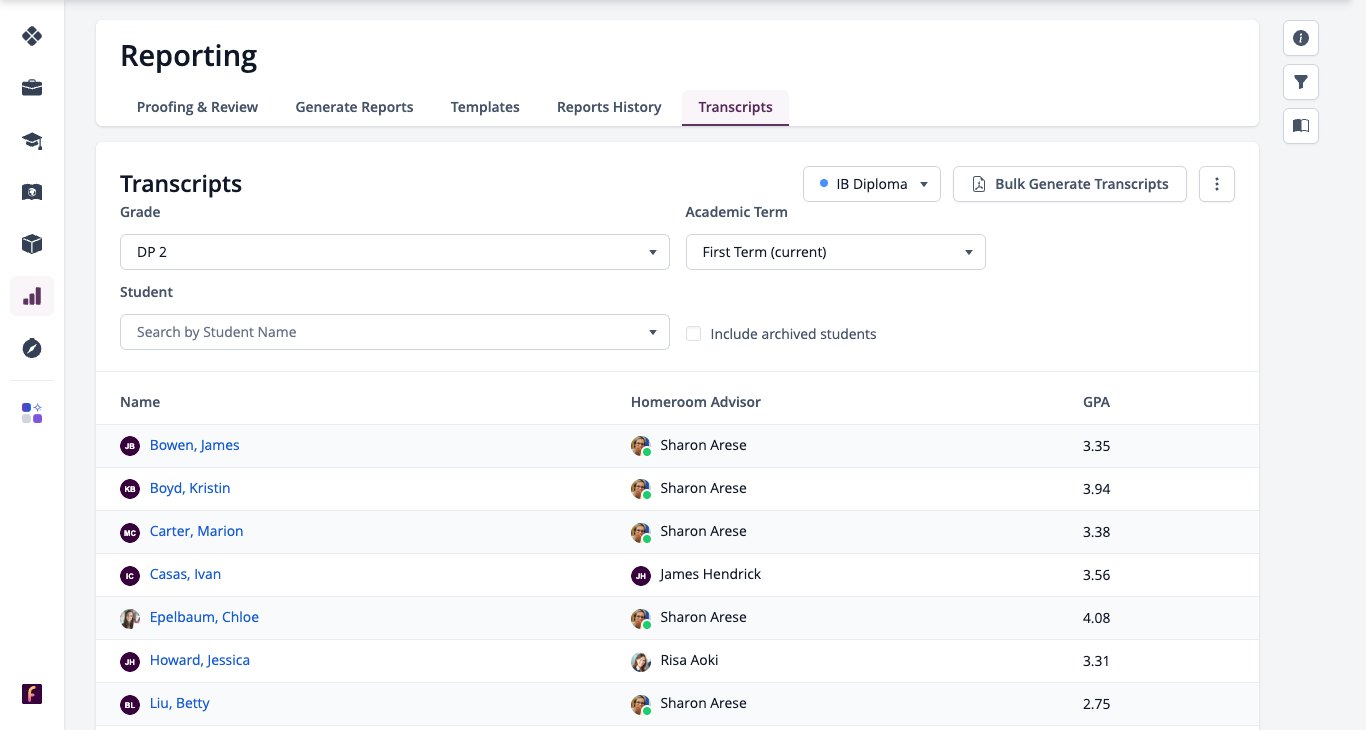The image size is (1366, 730).
Task: Enable Include archived students checkbox
Action: (x=693, y=334)
